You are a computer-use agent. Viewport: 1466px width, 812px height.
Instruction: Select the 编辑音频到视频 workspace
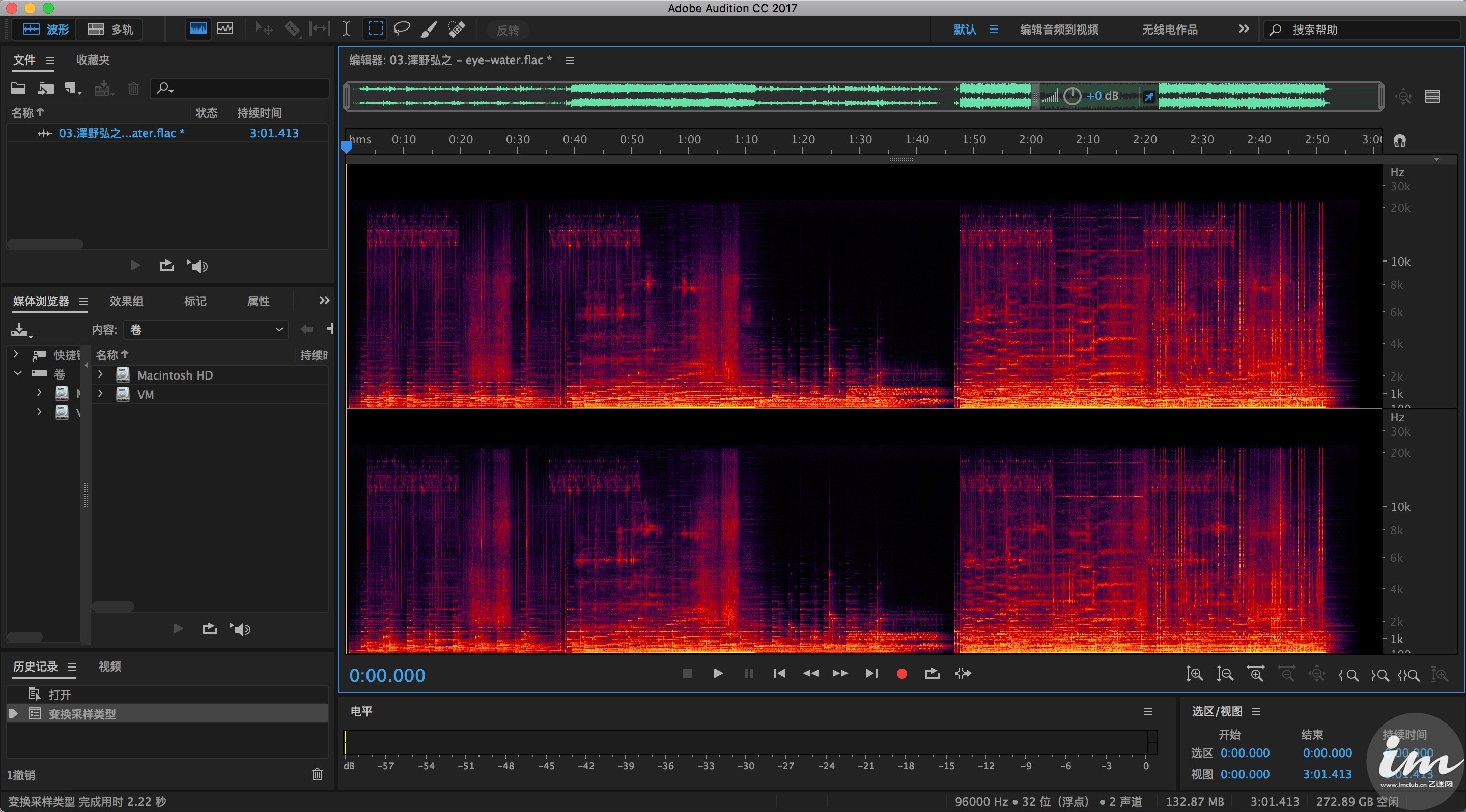point(1059,30)
